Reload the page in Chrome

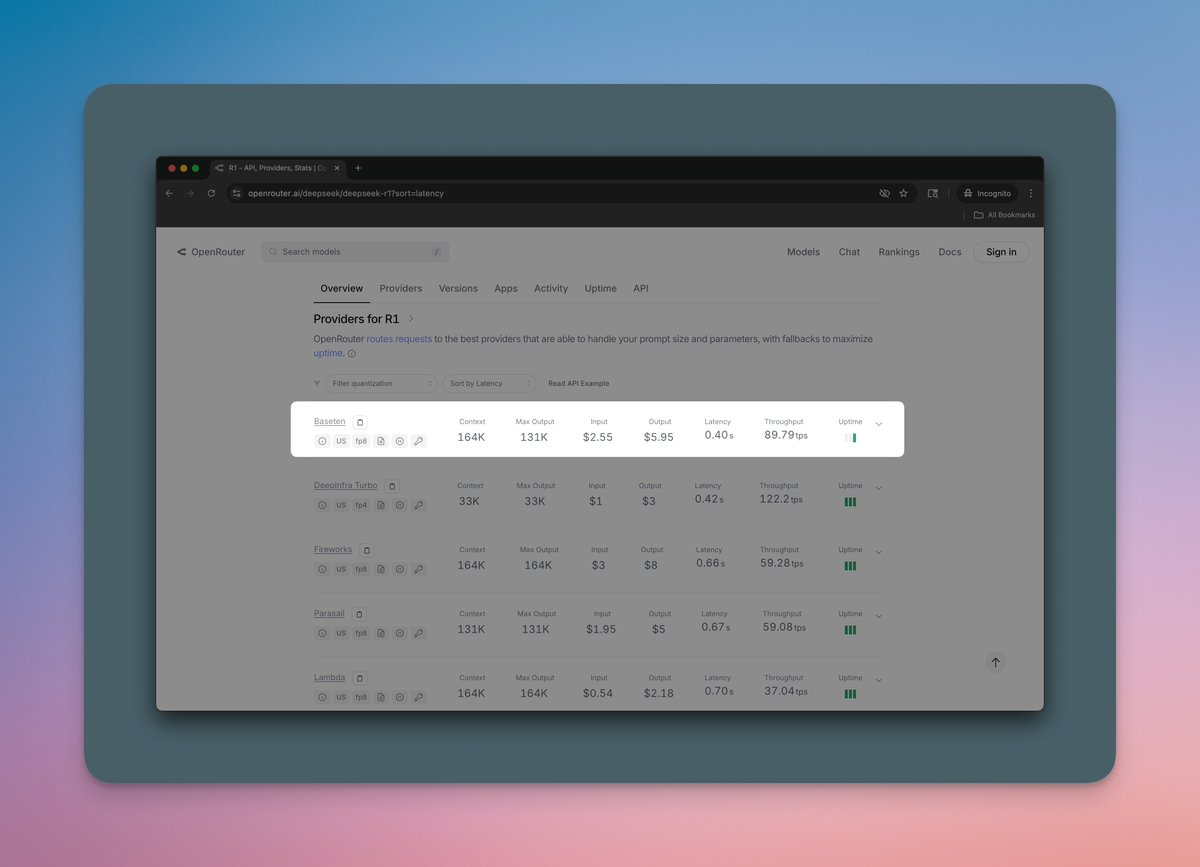tap(211, 193)
